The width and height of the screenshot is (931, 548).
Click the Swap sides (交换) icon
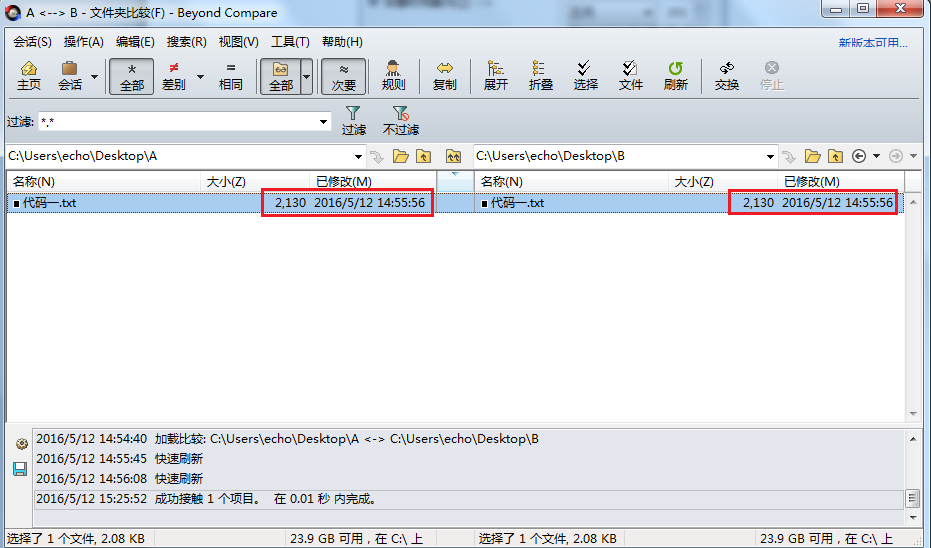pos(727,76)
